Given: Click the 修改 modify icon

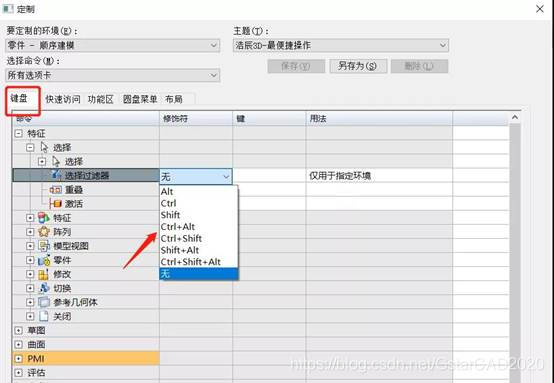Looking at the screenshot, I should click(44, 274).
